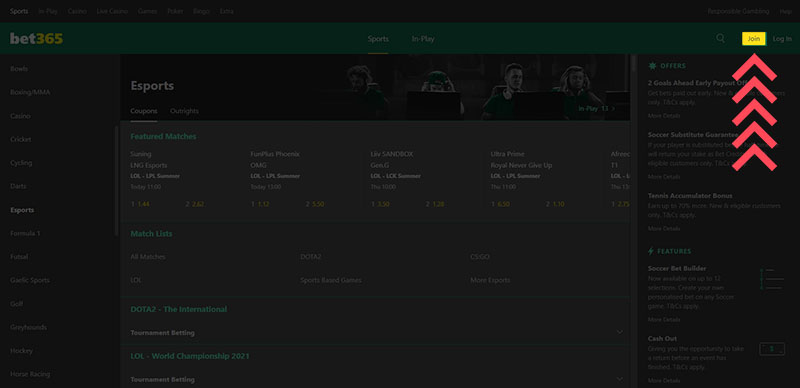Select Cricket in the sidebar
This screenshot has width=800, height=388.
[21, 139]
